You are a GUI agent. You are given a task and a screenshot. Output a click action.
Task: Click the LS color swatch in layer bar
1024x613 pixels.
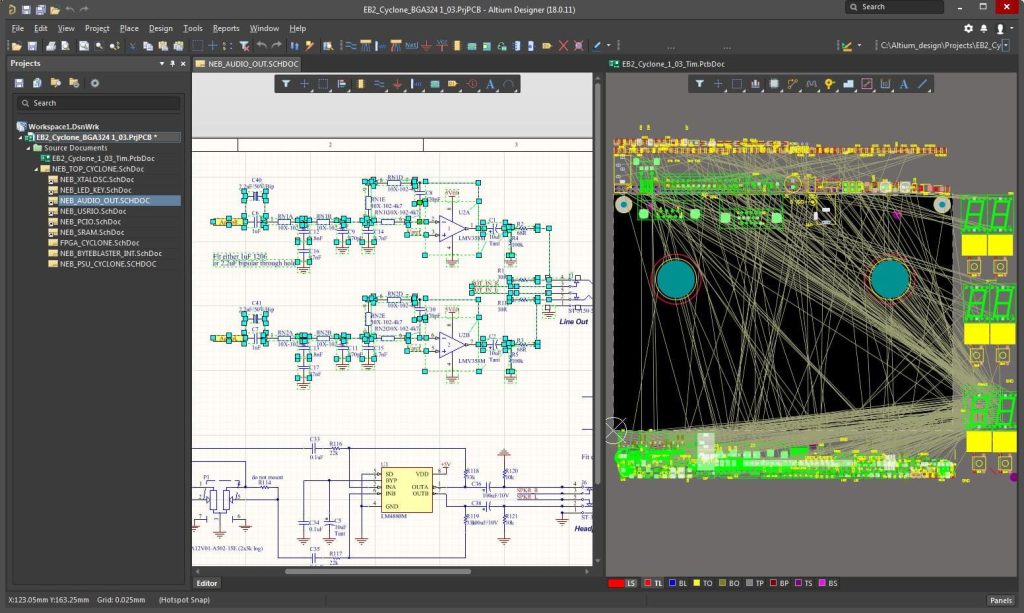click(x=616, y=583)
